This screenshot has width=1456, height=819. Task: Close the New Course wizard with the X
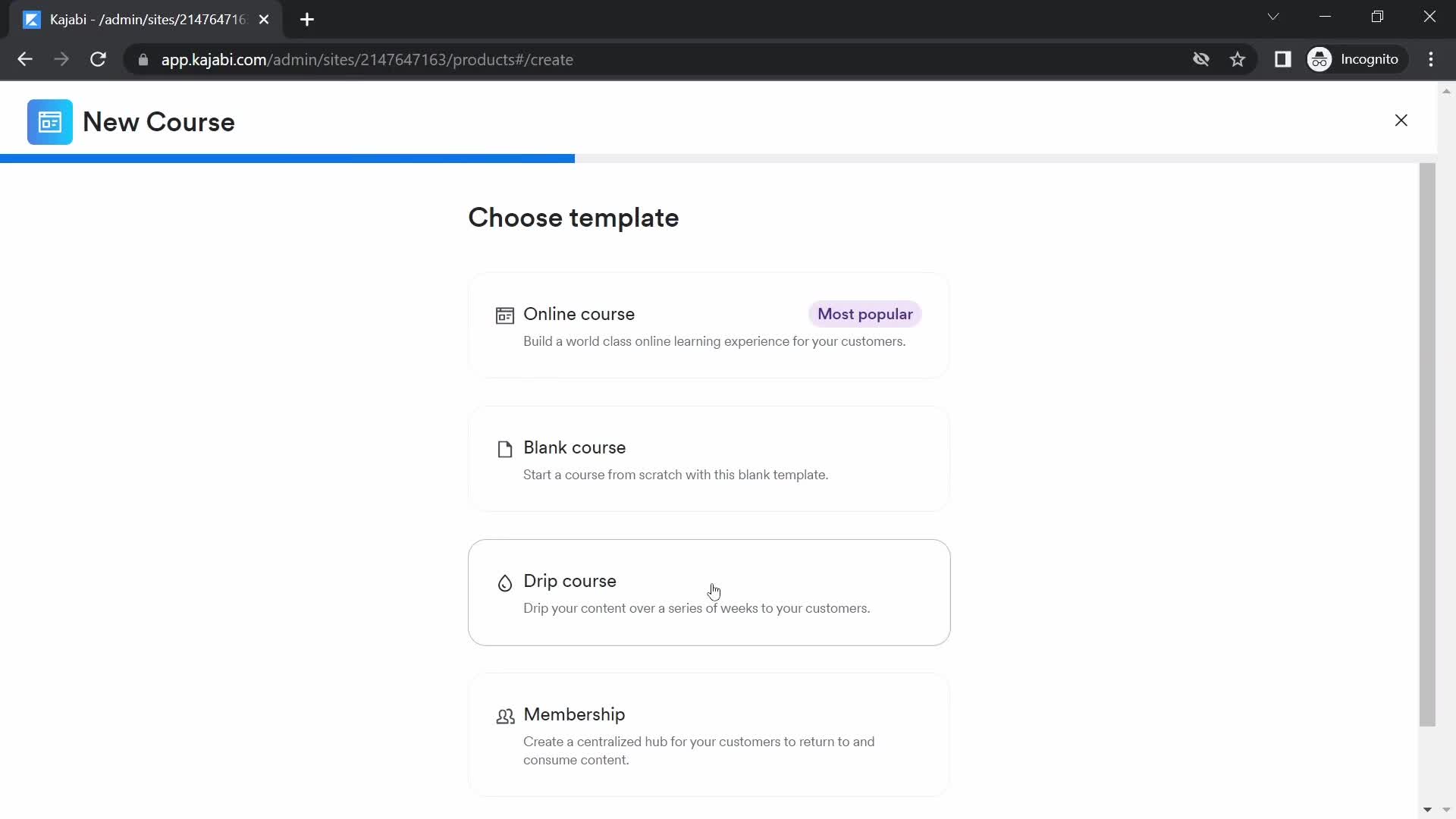[x=1401, y=121]
